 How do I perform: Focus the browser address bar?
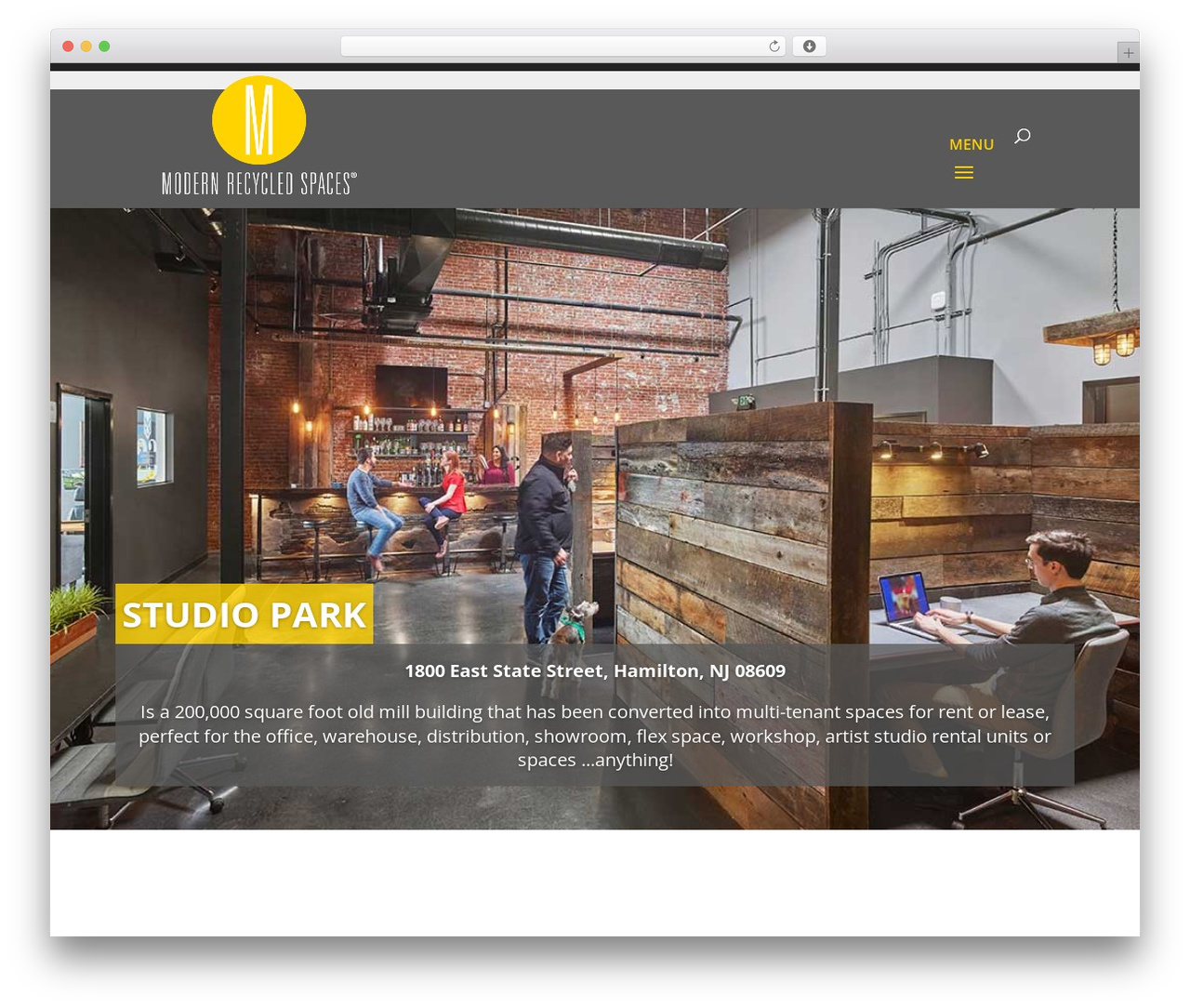point(563,46)
